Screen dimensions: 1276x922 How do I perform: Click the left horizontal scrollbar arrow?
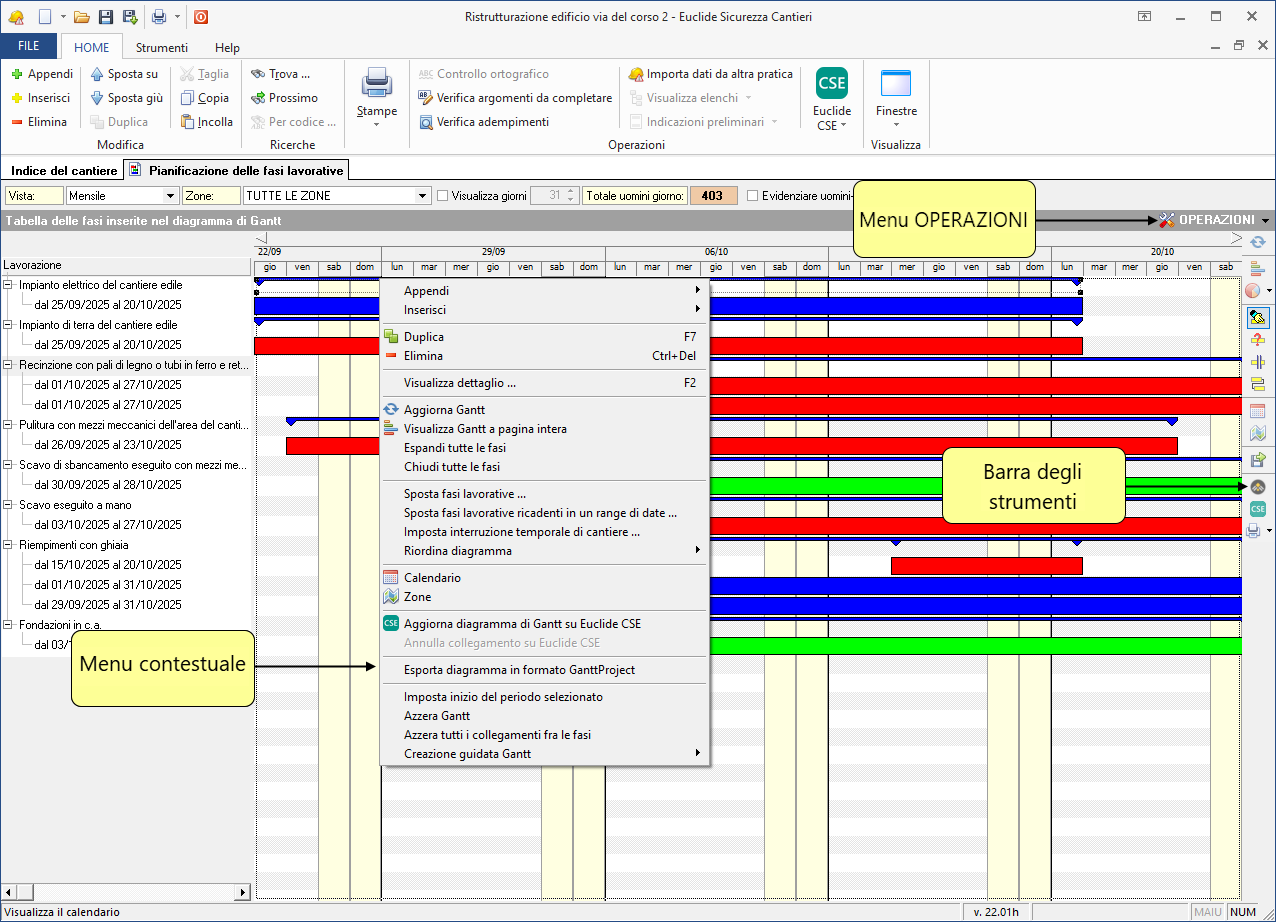[8, 892]
